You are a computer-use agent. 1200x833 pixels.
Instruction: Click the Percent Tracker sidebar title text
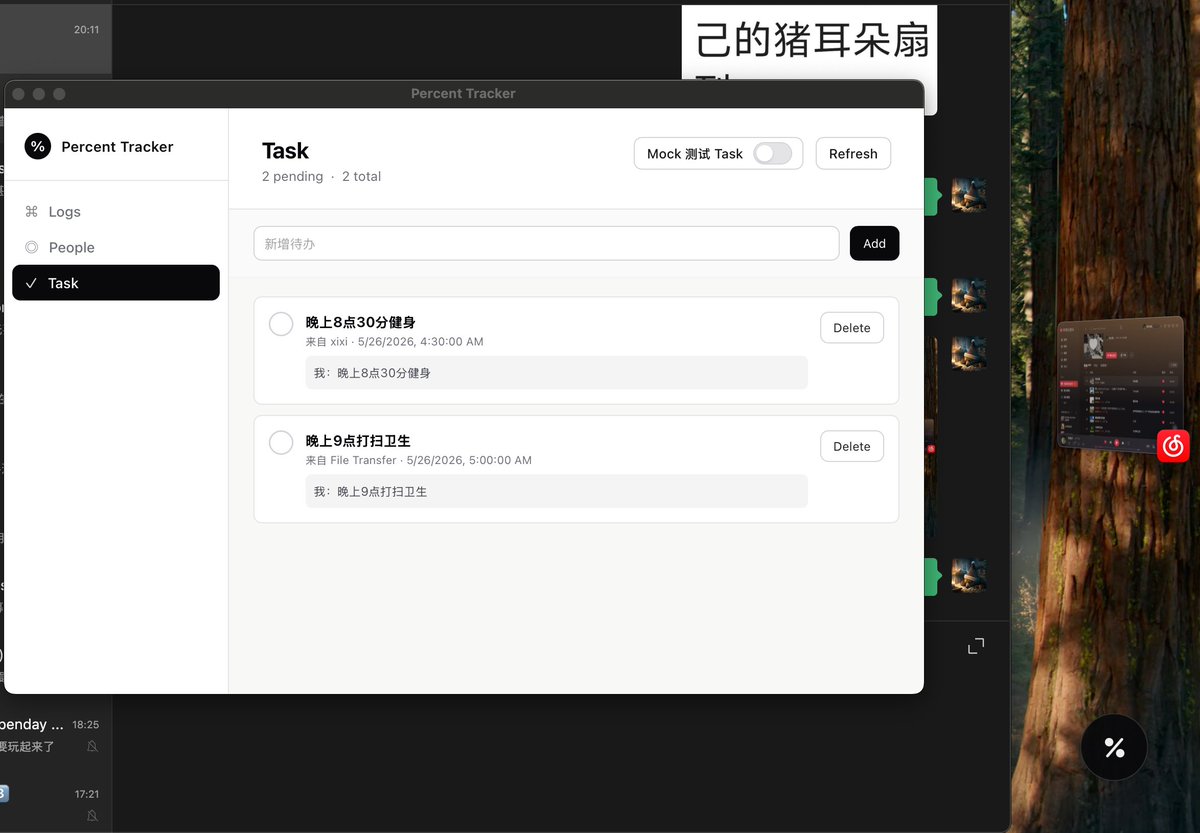pyautogui.click(x=117, y=147)
